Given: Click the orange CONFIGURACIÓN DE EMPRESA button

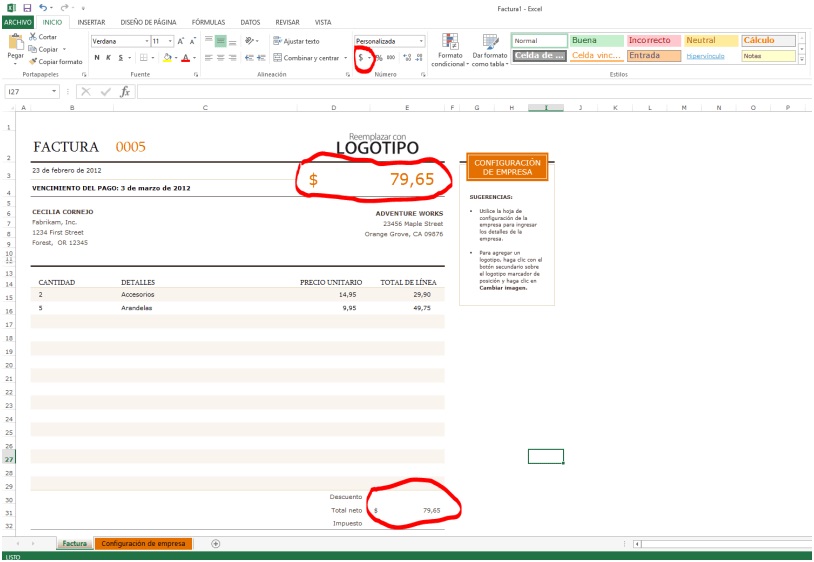Looking at the screenshot, I should tap(507, 167).
